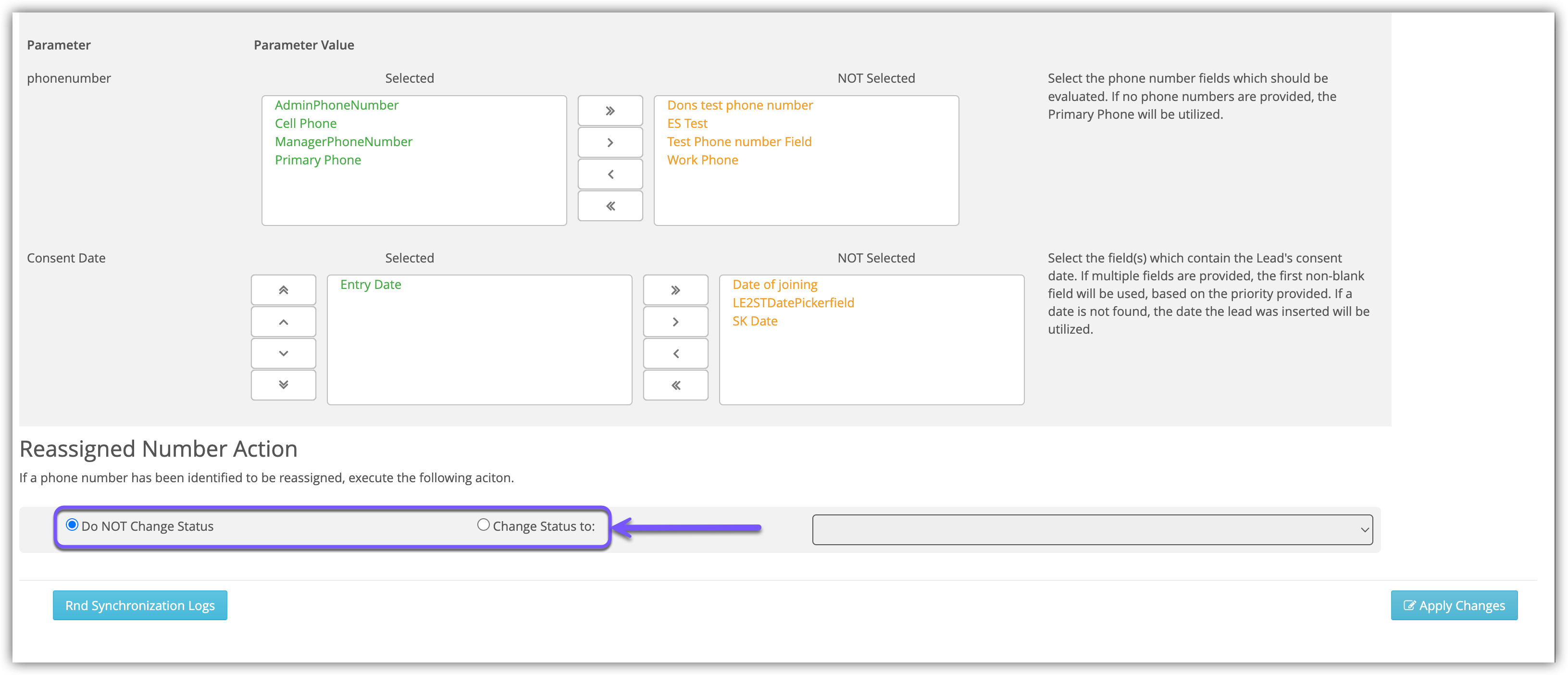Move Consent Date field up one
This screenshot has width=1568, height=675.
click(283, 322)
